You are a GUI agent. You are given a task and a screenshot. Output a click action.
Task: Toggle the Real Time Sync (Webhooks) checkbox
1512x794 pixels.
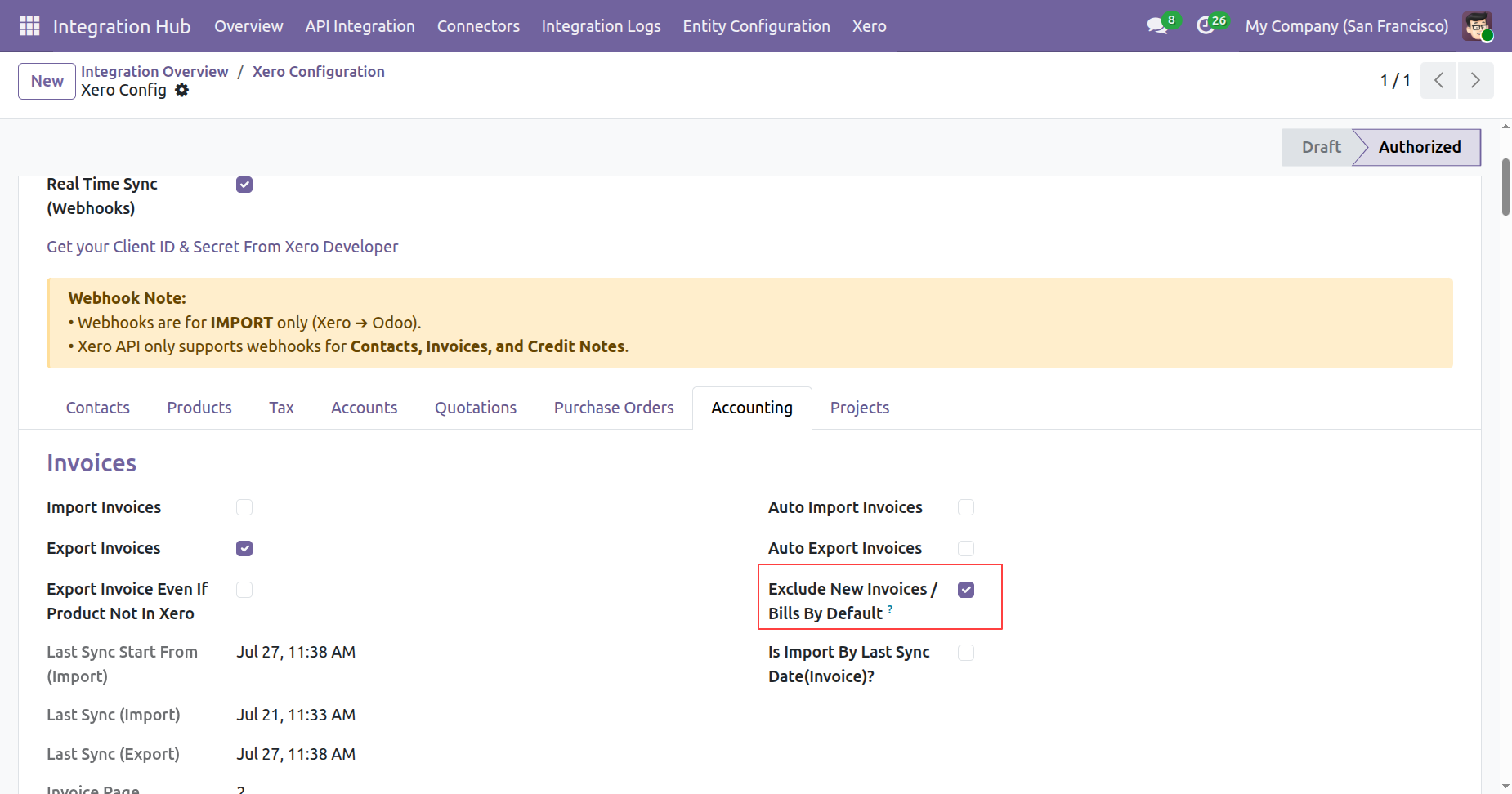[x=244, y=185]
